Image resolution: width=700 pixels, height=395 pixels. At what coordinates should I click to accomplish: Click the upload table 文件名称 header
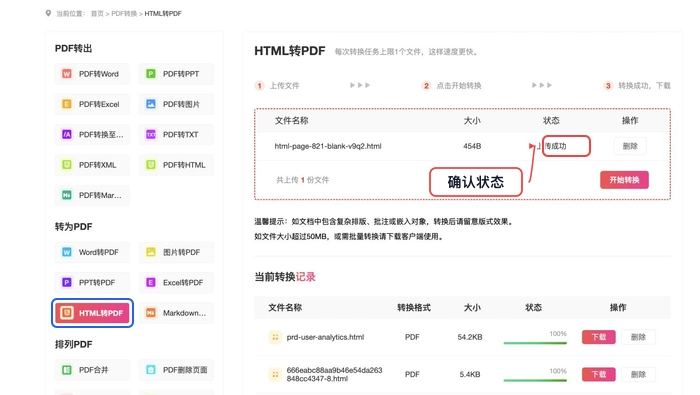(291, 121)
